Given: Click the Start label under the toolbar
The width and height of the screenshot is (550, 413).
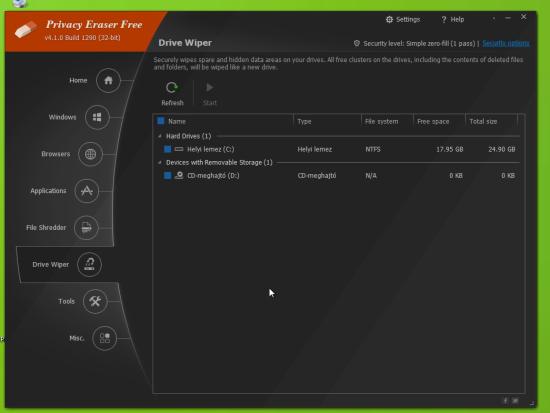Looking at the screenshot, I should click(x=210, y=103).
